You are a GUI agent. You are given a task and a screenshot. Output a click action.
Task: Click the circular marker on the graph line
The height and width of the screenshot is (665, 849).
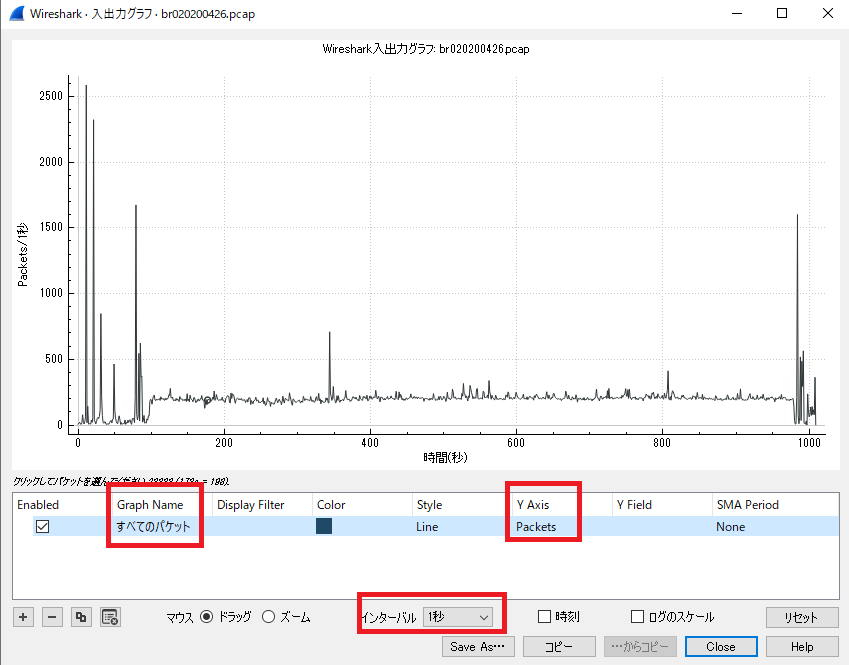(x=207, y=401)
